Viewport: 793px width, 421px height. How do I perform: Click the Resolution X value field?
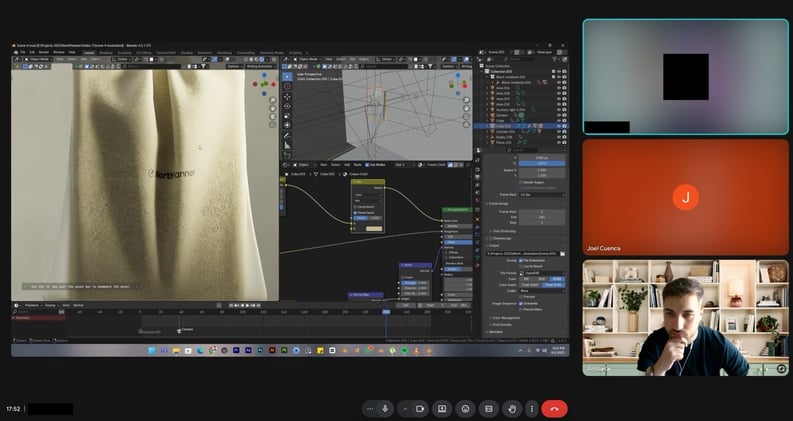(x=542, y=157)
